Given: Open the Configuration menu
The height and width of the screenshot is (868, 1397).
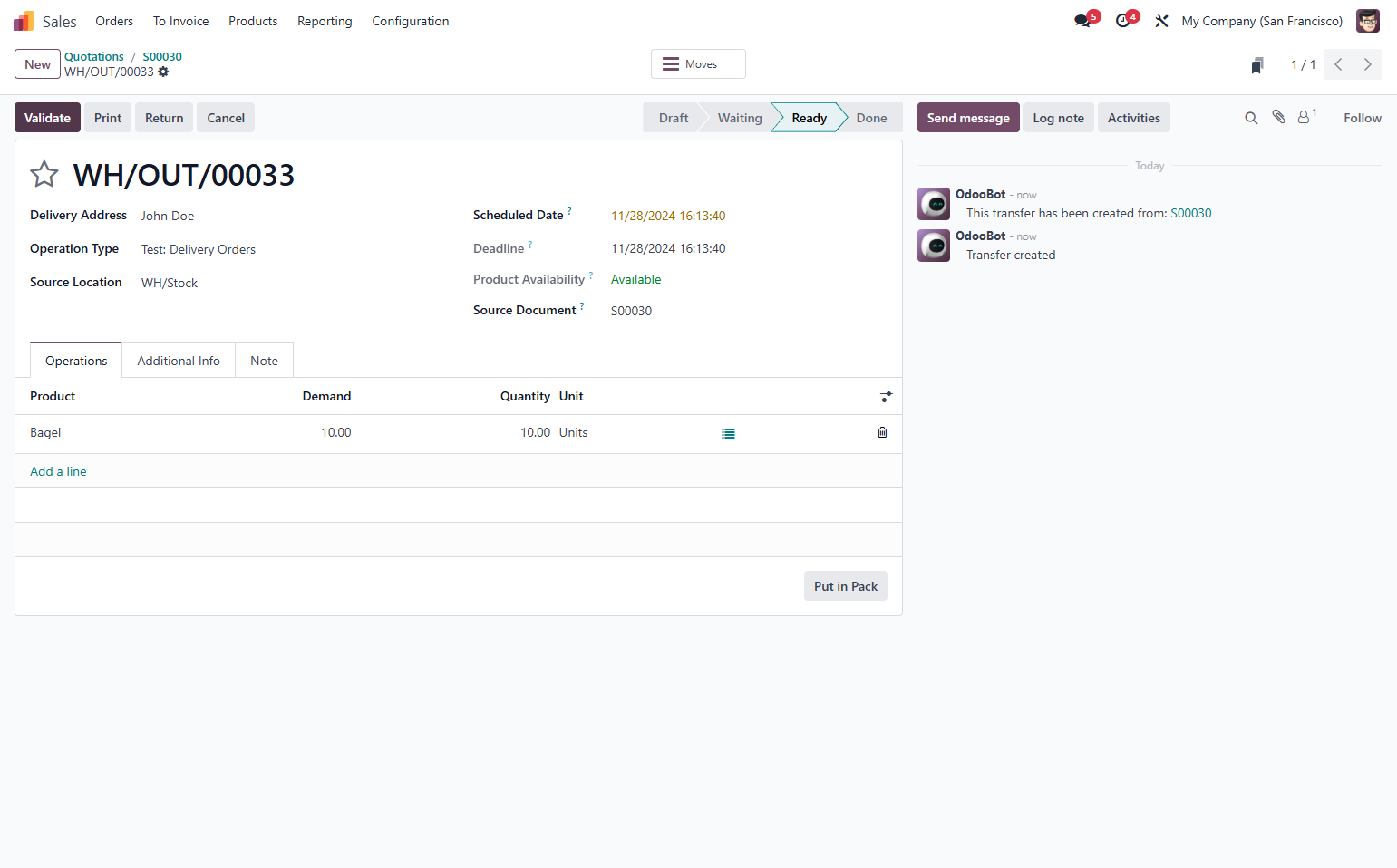Looking at the screenshot, I should point(411,21).
